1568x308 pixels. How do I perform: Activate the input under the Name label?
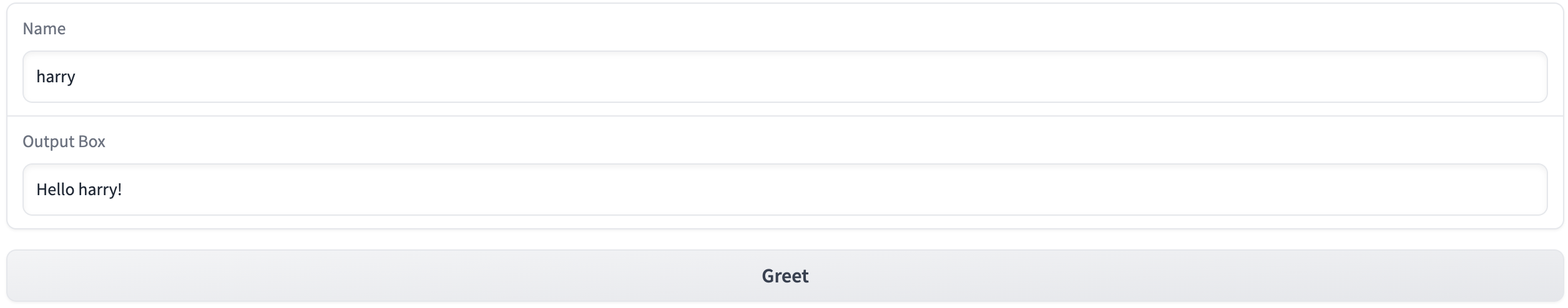point(784,77)
